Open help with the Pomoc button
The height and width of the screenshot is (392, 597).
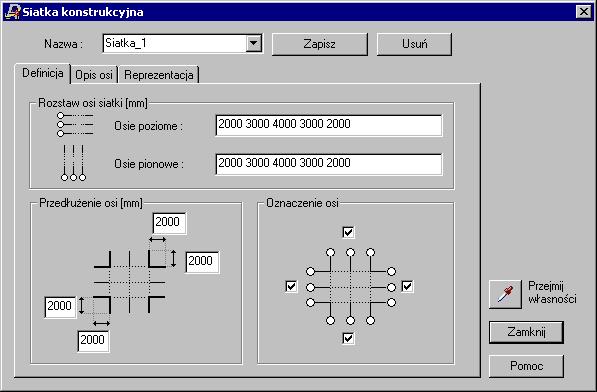click(526, 366)
